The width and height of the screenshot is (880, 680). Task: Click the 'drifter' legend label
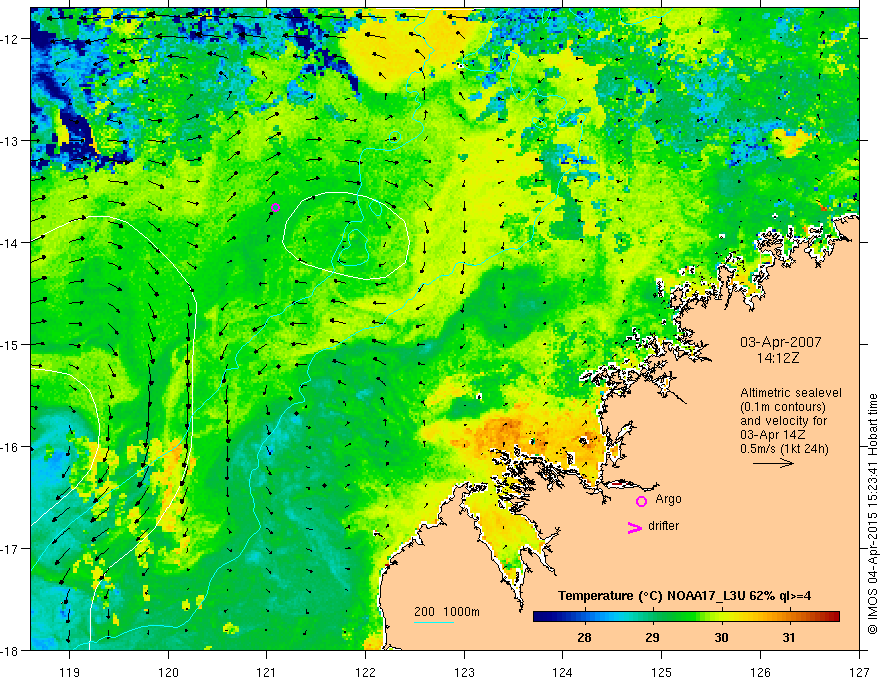coord(663,526)
